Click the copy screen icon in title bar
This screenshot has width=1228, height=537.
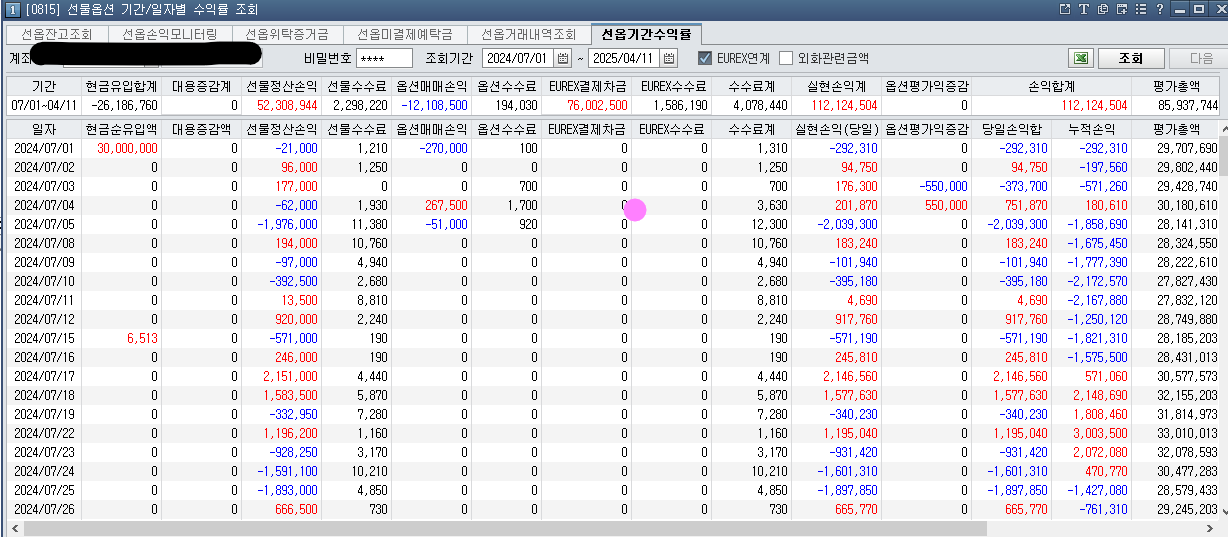[x=1101, y=9]
